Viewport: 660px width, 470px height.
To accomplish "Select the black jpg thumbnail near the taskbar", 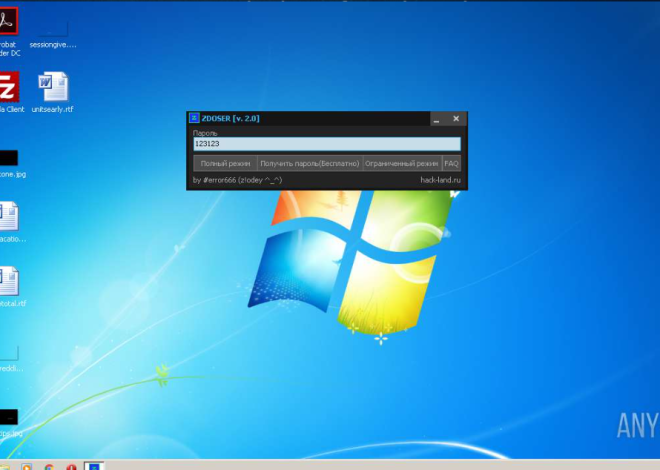I will 8,416.
